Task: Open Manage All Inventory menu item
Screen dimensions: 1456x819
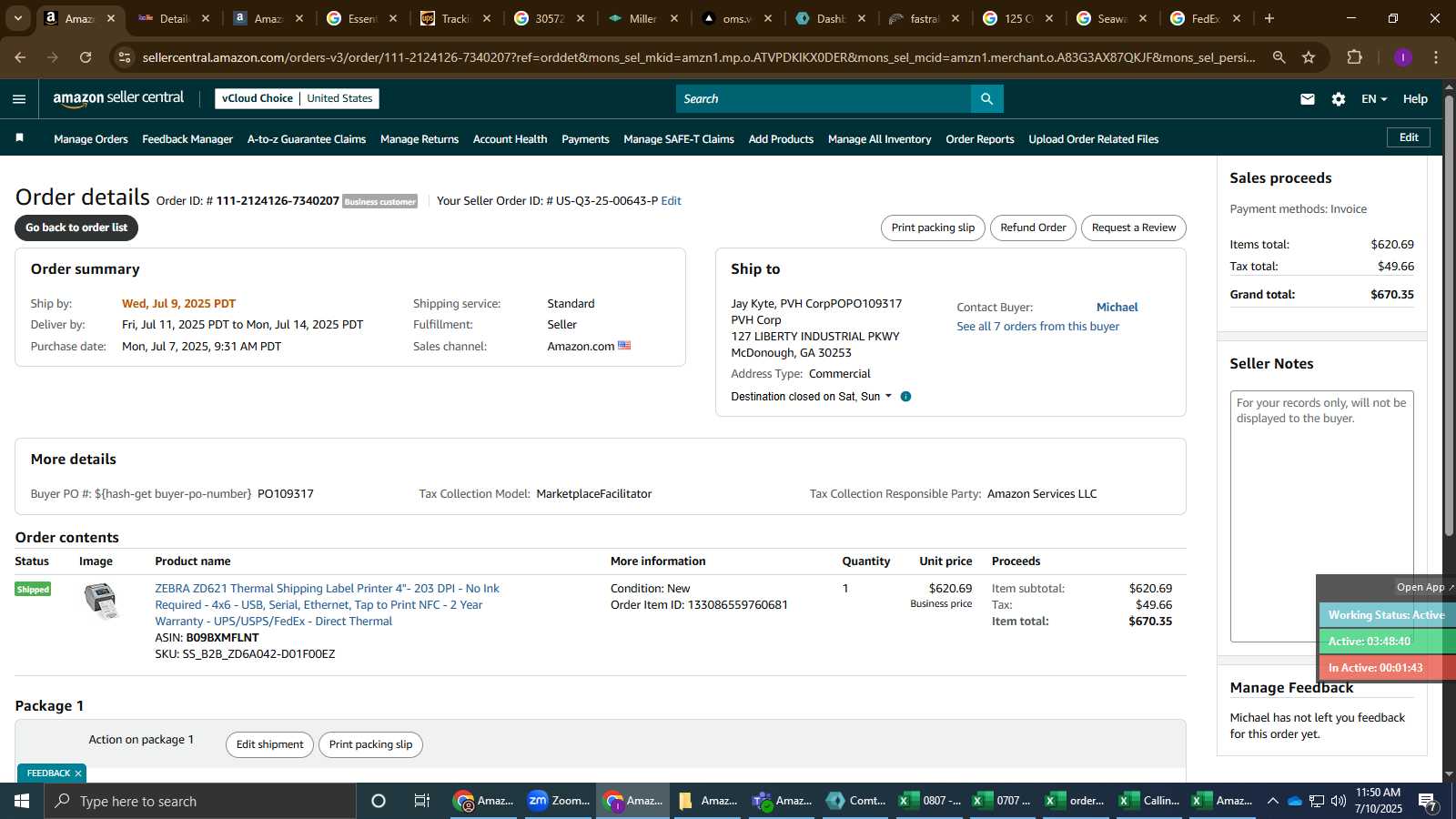Action: point(879,139)
